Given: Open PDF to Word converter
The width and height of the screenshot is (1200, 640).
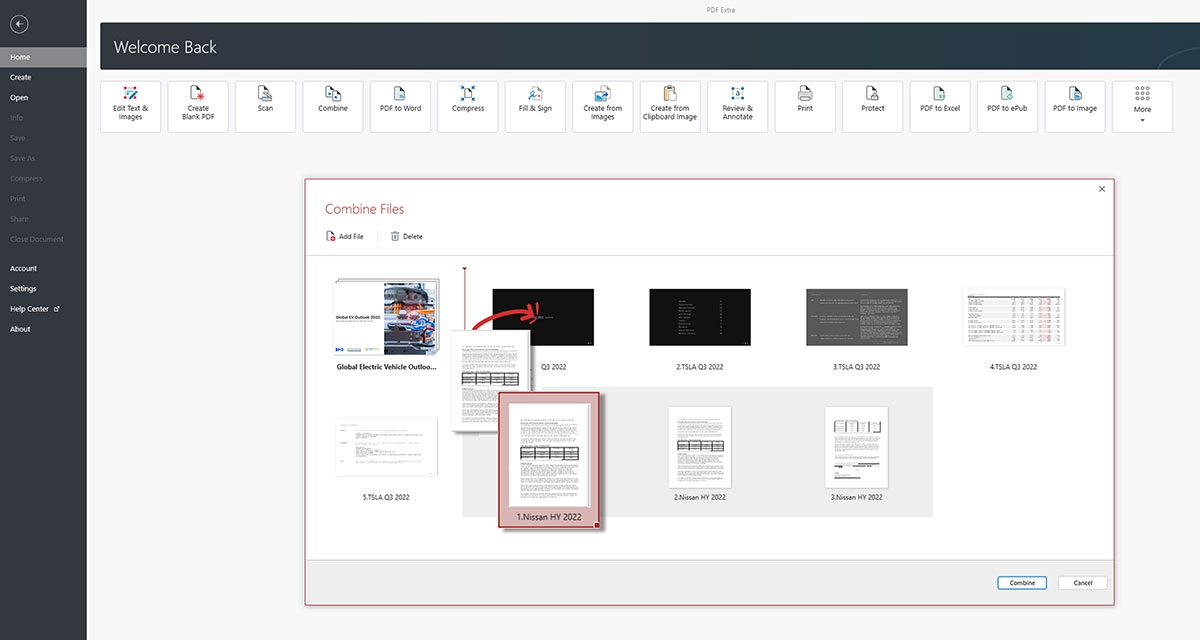Looking at the screenshot, I should tap(400, 106).
